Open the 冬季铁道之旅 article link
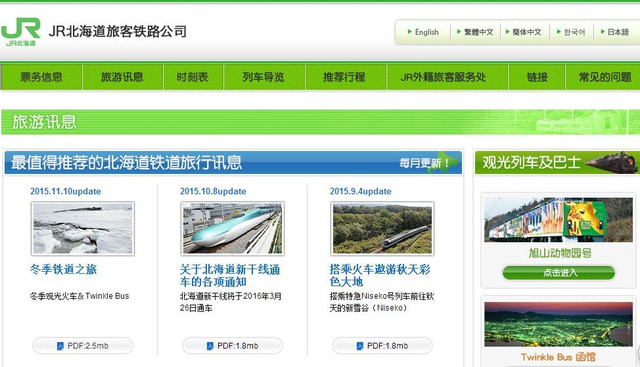Screen dimensions: 640x367 [63, 269]
